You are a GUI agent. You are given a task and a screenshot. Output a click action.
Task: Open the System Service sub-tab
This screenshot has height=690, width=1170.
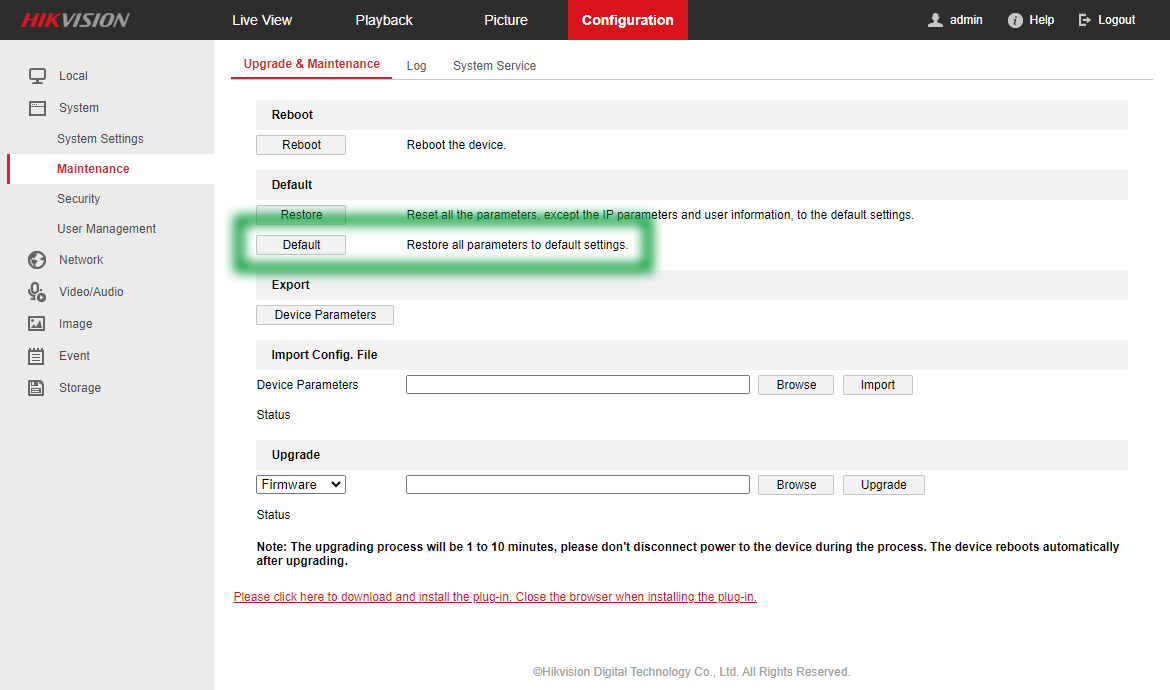[494, 66]
